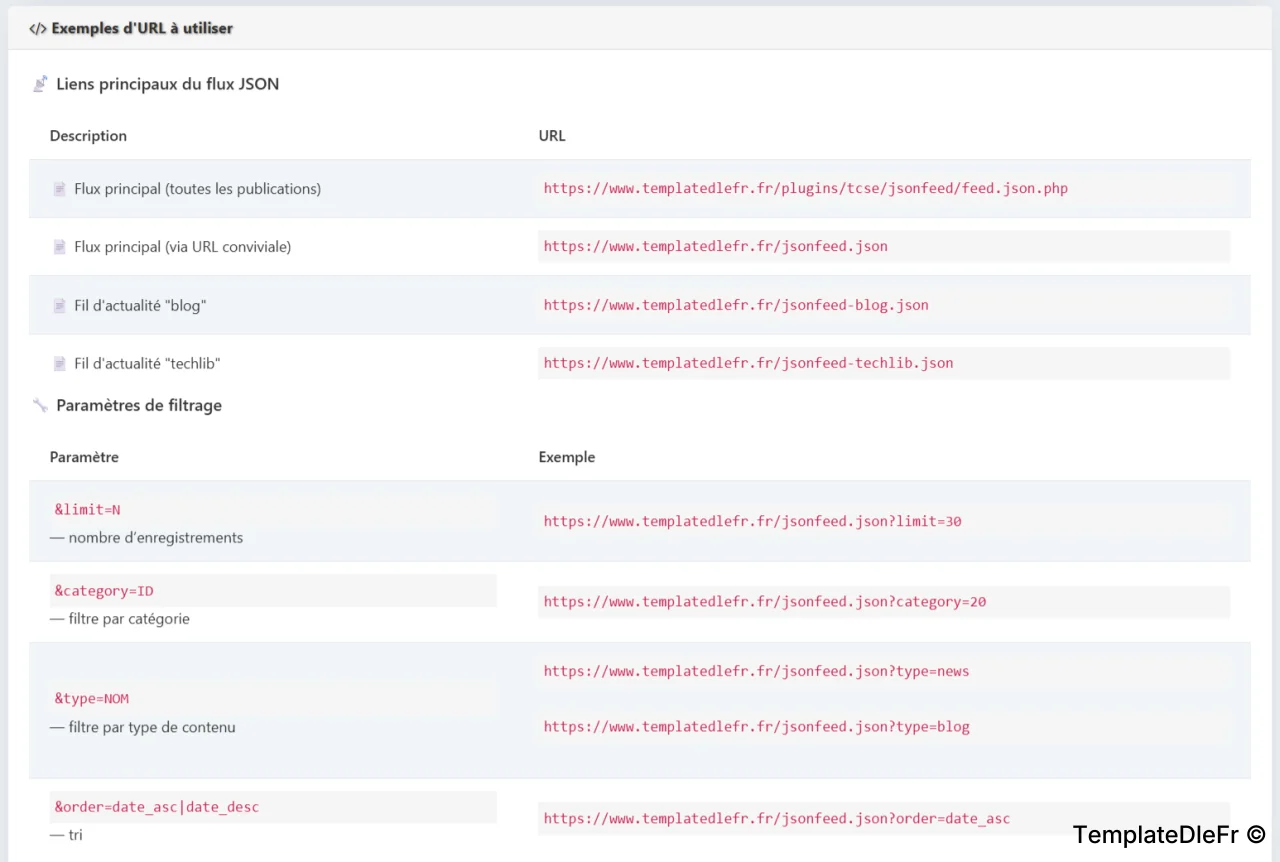Click the tri description under &order
Viewport: 1280px width, 862px height.
66,835
